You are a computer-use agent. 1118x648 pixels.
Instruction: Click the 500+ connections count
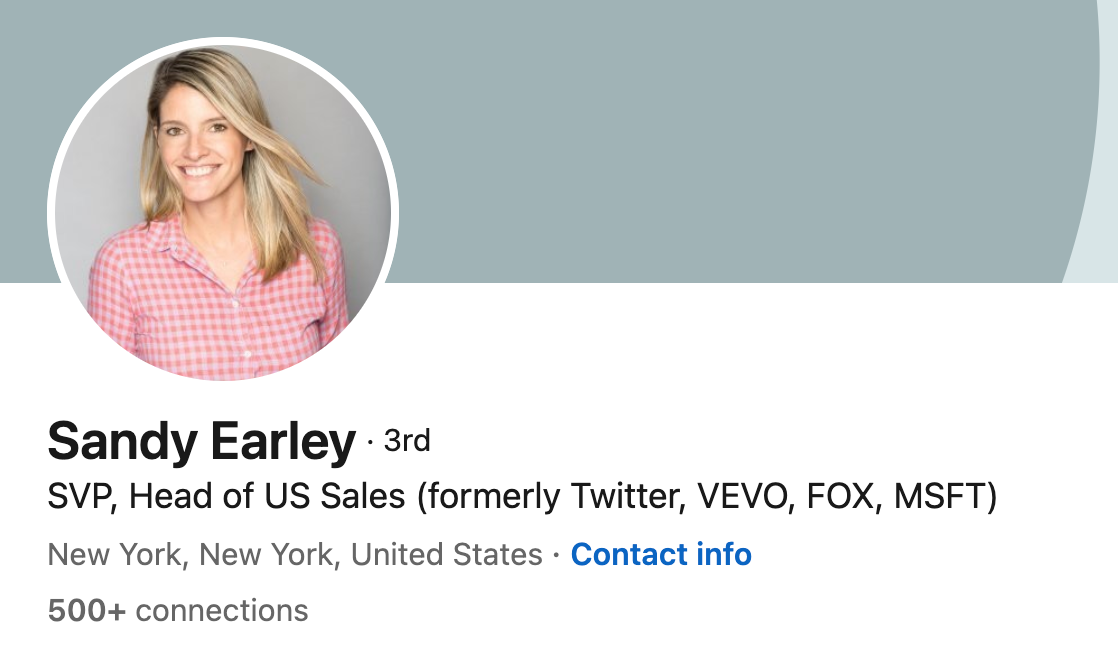pyautogui.click(x=178, y=611)
